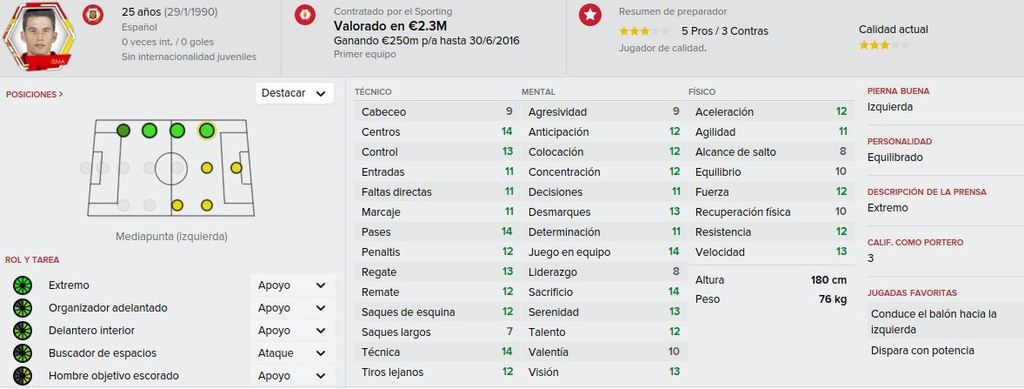Click the Calidad actual star rating
Viewport: 1024px width, 389px height.
(x=884, y=45)
